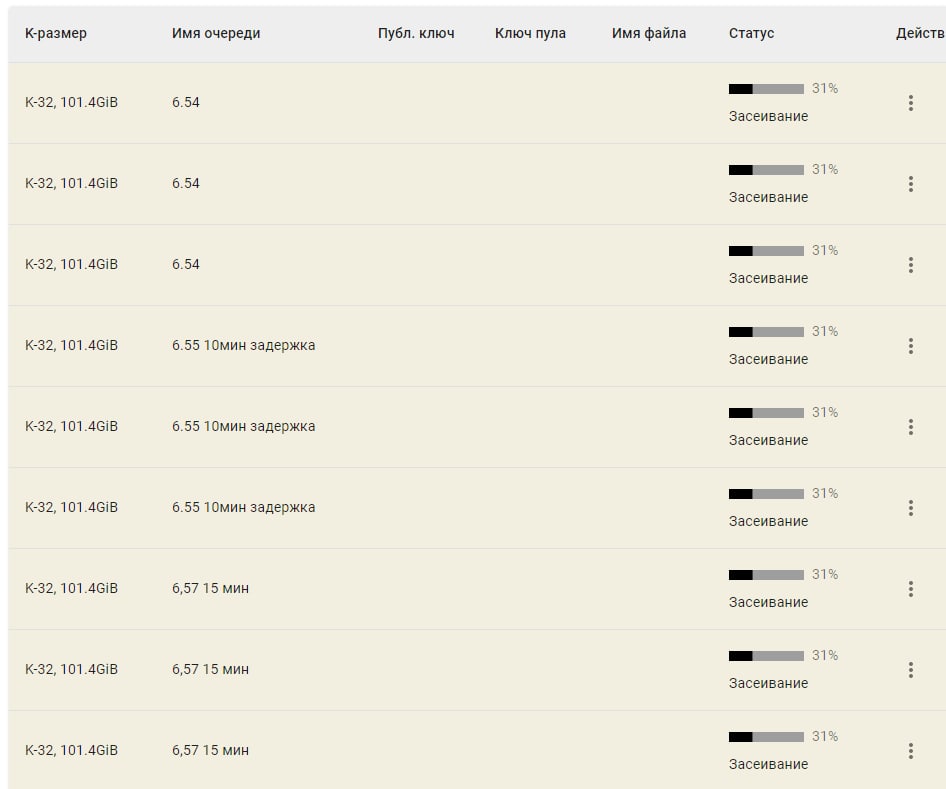
Task: Click the 'Статус' column header
Action: coord(751,33)
